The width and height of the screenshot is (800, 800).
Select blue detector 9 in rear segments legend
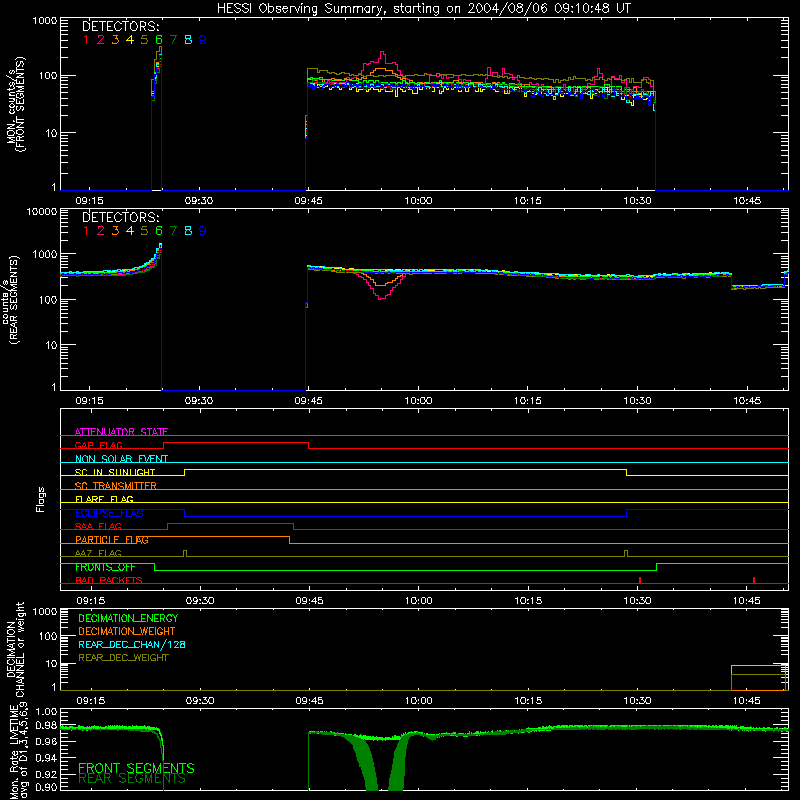coord(203,231)
